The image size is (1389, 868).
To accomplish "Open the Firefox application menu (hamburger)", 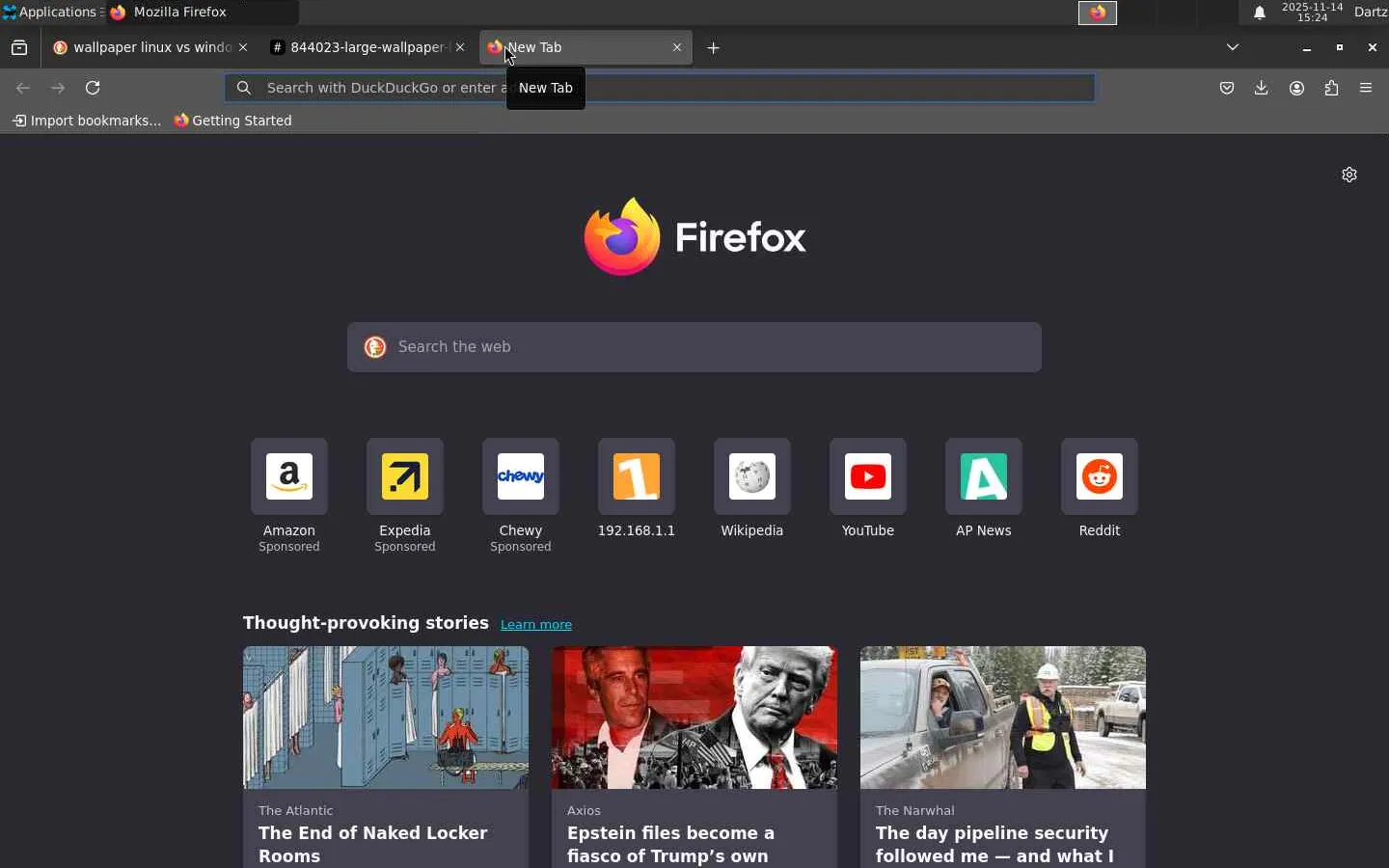I will click(1366, 88).
